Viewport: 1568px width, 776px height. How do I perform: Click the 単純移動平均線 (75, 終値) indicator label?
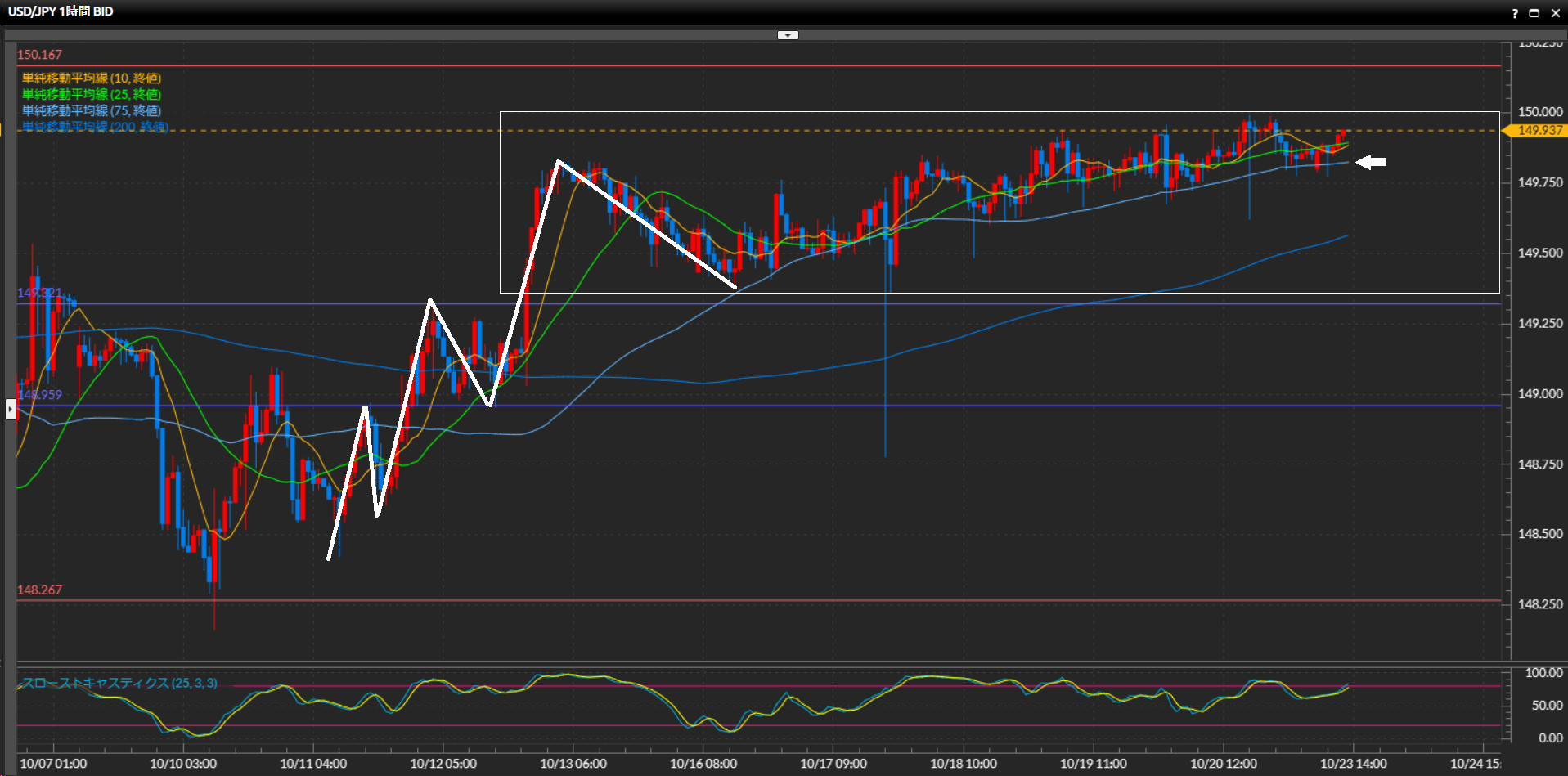(x=92, y=110)
